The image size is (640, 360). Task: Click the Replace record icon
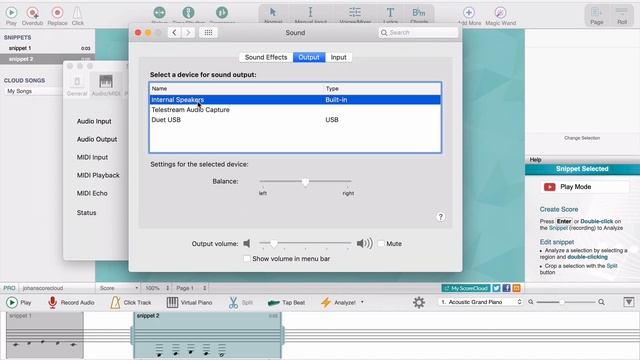point(57,13)
